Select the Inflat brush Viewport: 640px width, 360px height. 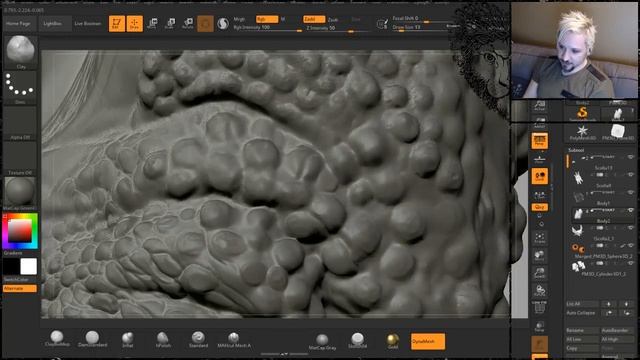[x=127, y=339]
